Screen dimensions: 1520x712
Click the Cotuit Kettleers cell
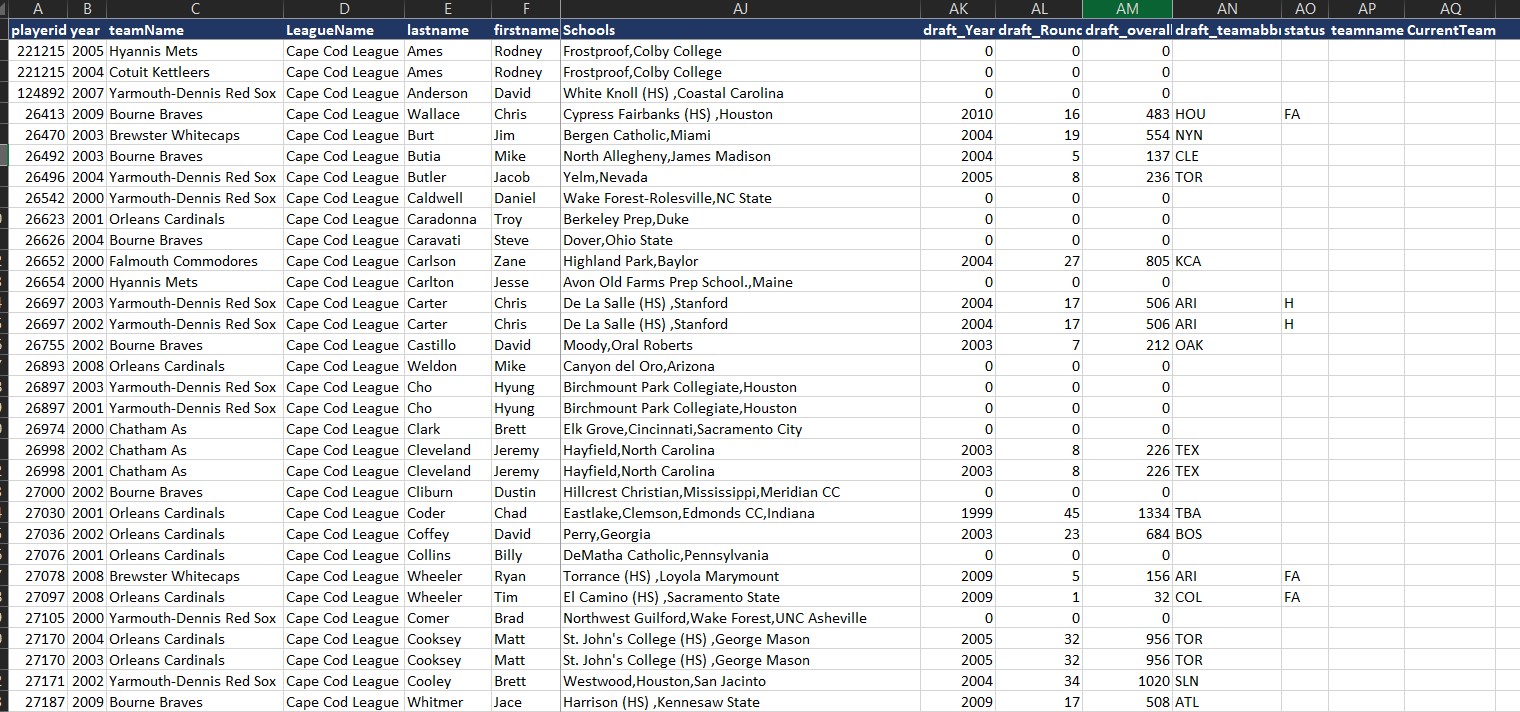point(160,72)
